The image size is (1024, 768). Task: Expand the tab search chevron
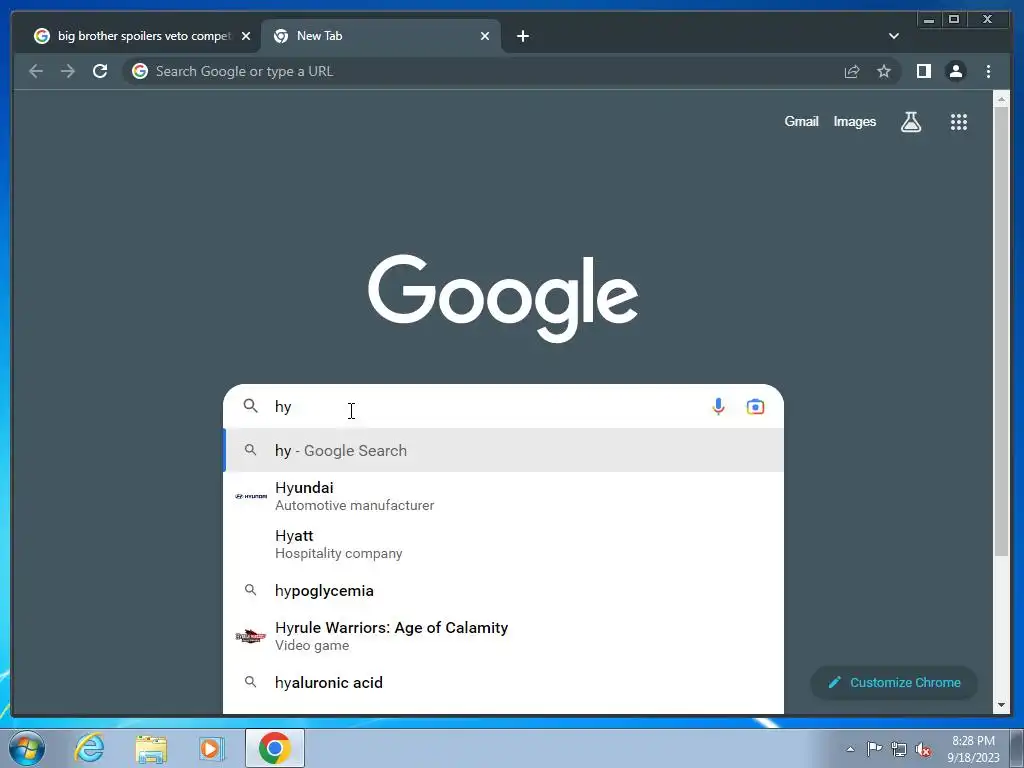point(893,36)
